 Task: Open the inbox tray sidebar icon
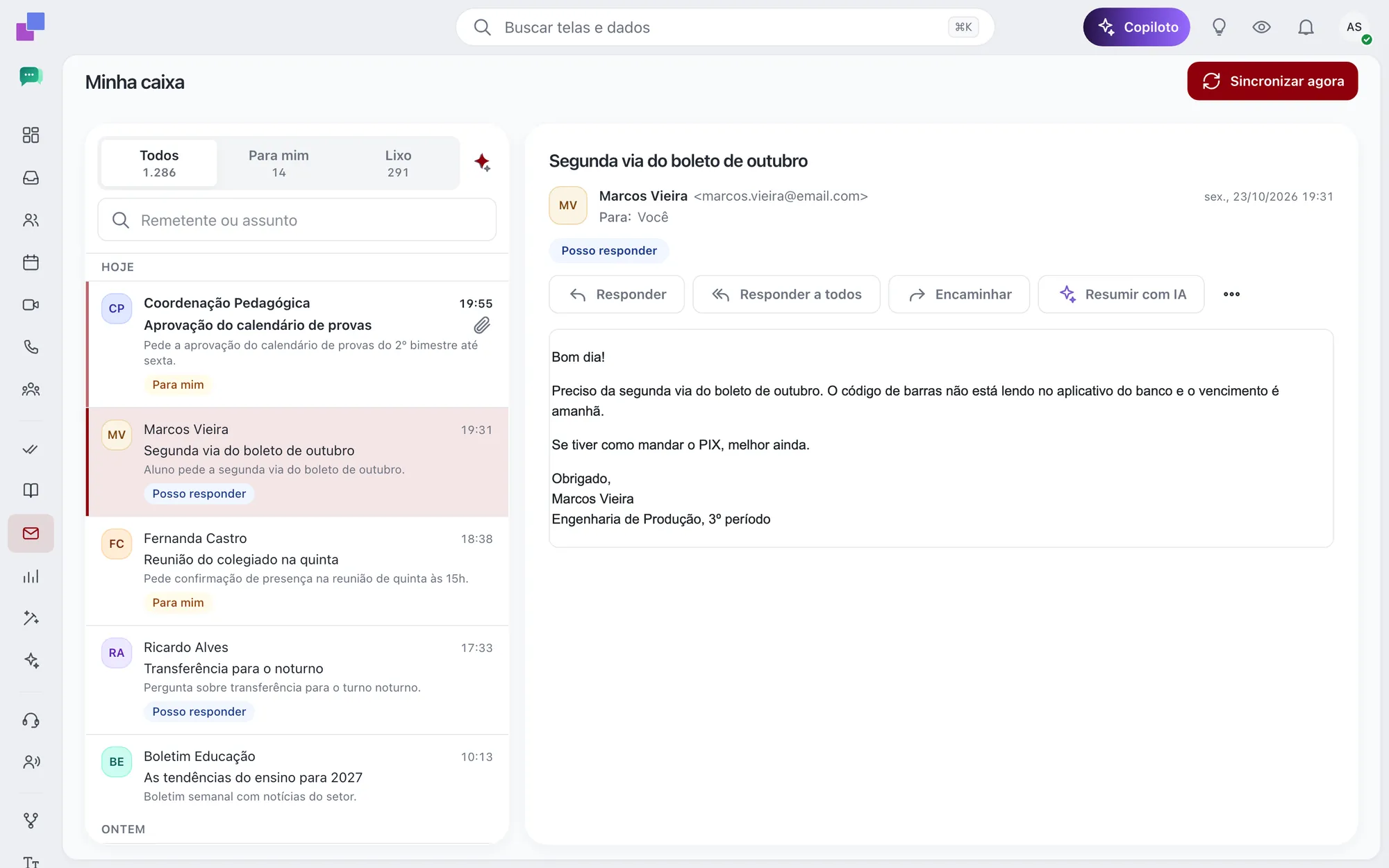tap(31, 178)
